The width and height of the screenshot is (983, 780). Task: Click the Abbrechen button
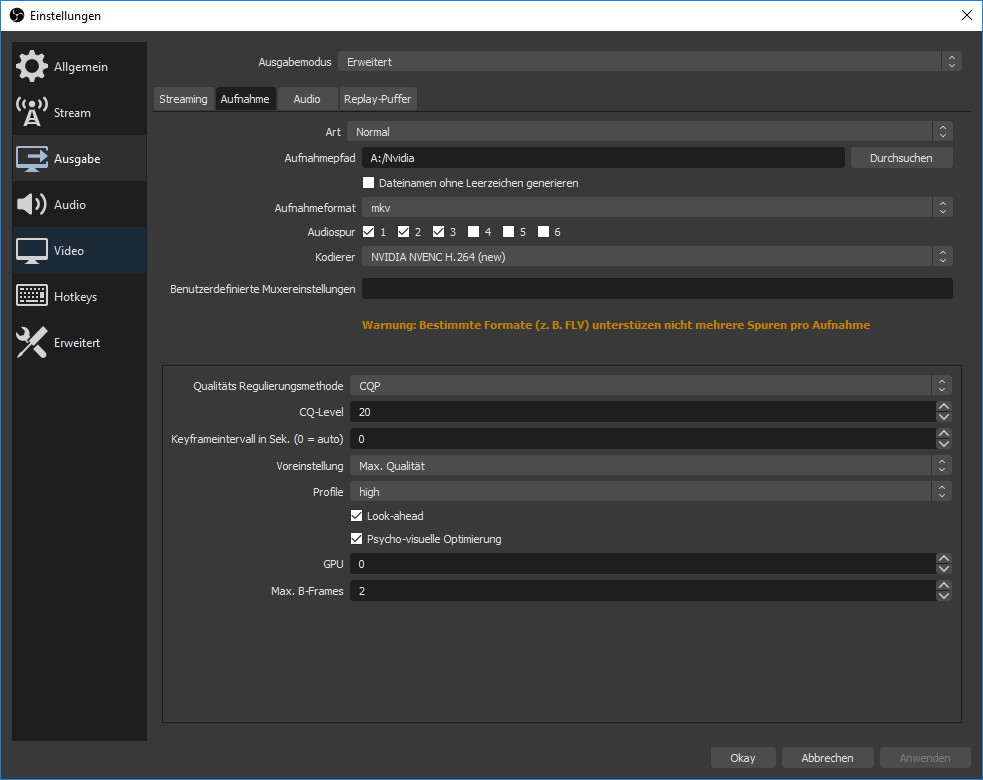click(828, 757)
